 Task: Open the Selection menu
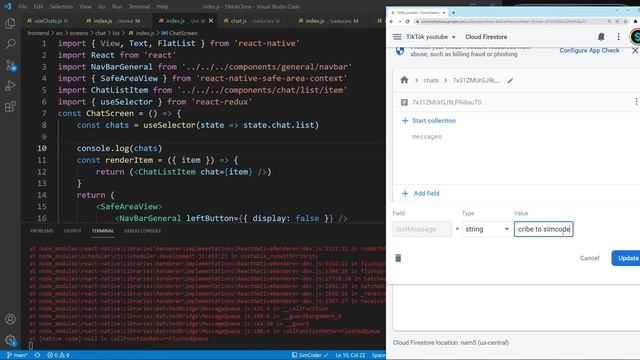pos(61,7)
